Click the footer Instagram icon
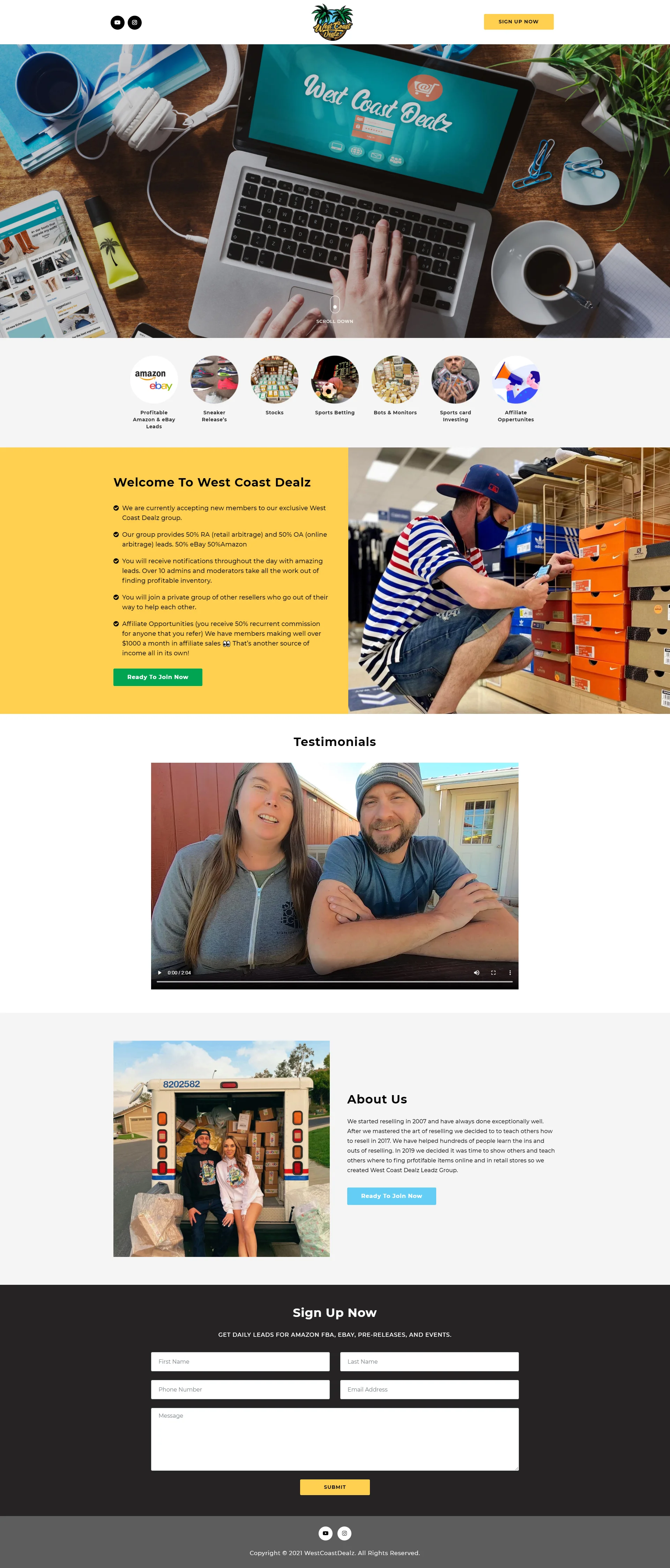The image size is (670, 1568). coord(344,1533)
